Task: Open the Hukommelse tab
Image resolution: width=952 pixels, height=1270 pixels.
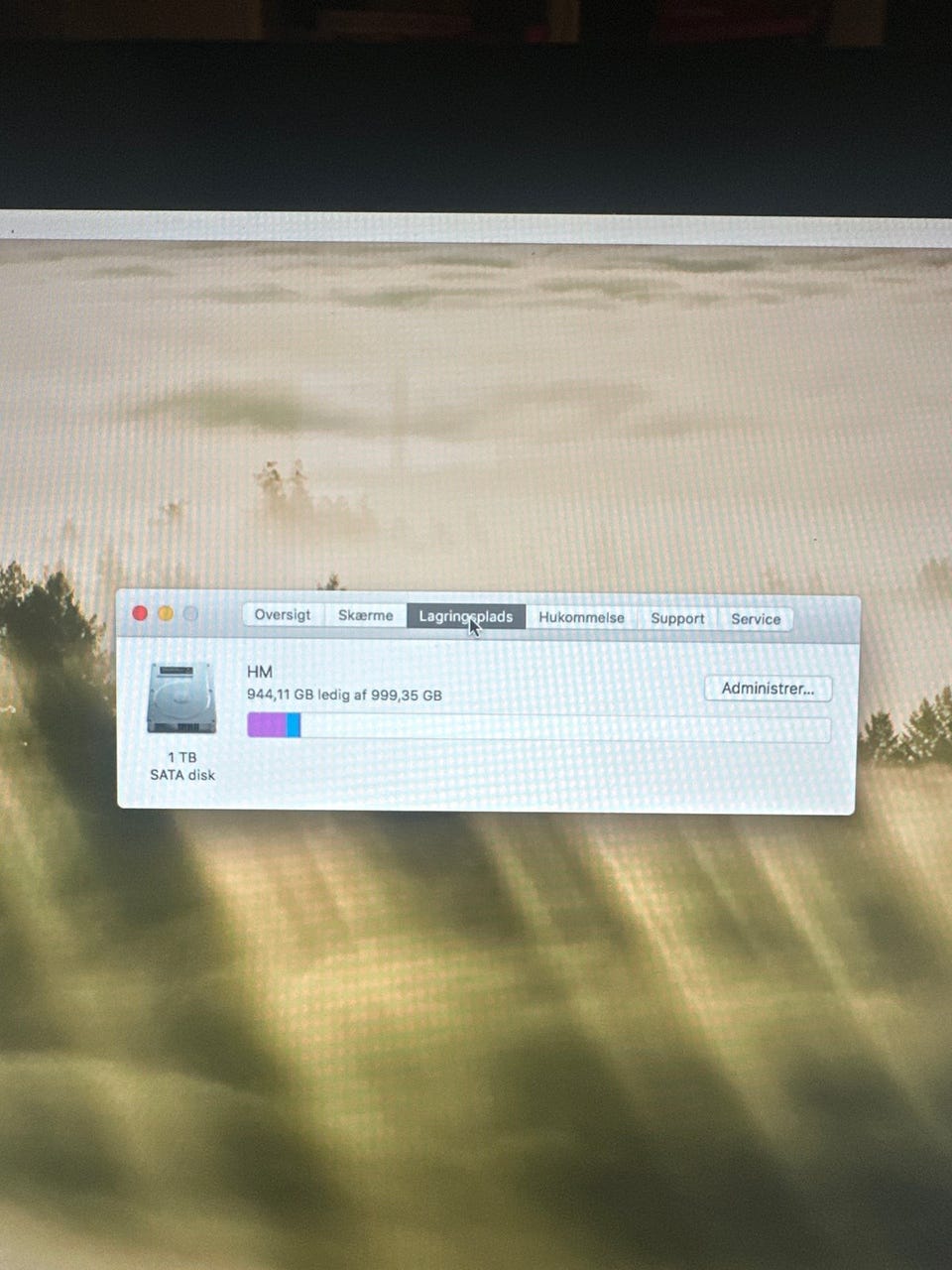Action: tap(581, 617)
